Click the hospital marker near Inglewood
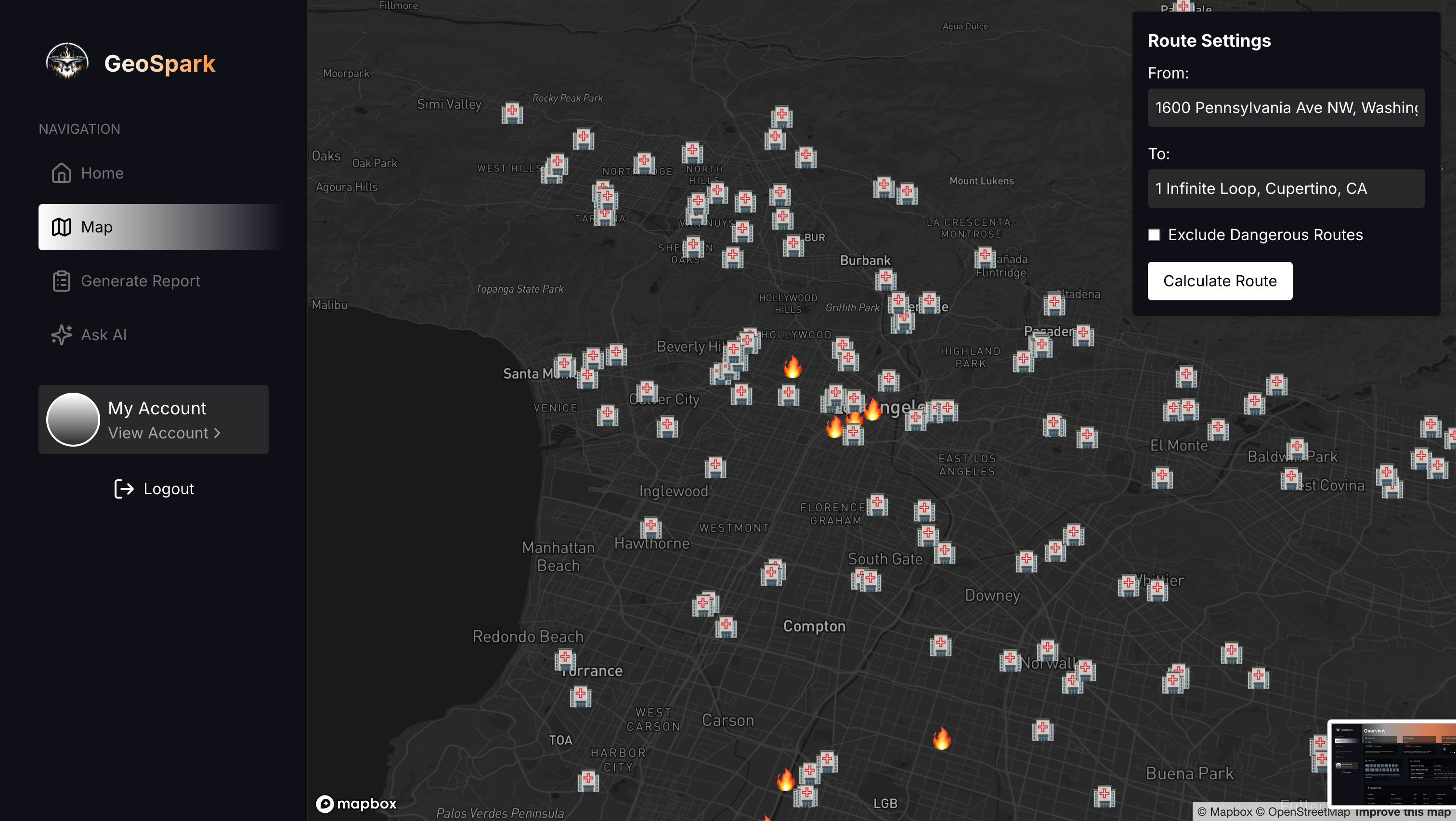1456x821 pixels. click(715, 467)
